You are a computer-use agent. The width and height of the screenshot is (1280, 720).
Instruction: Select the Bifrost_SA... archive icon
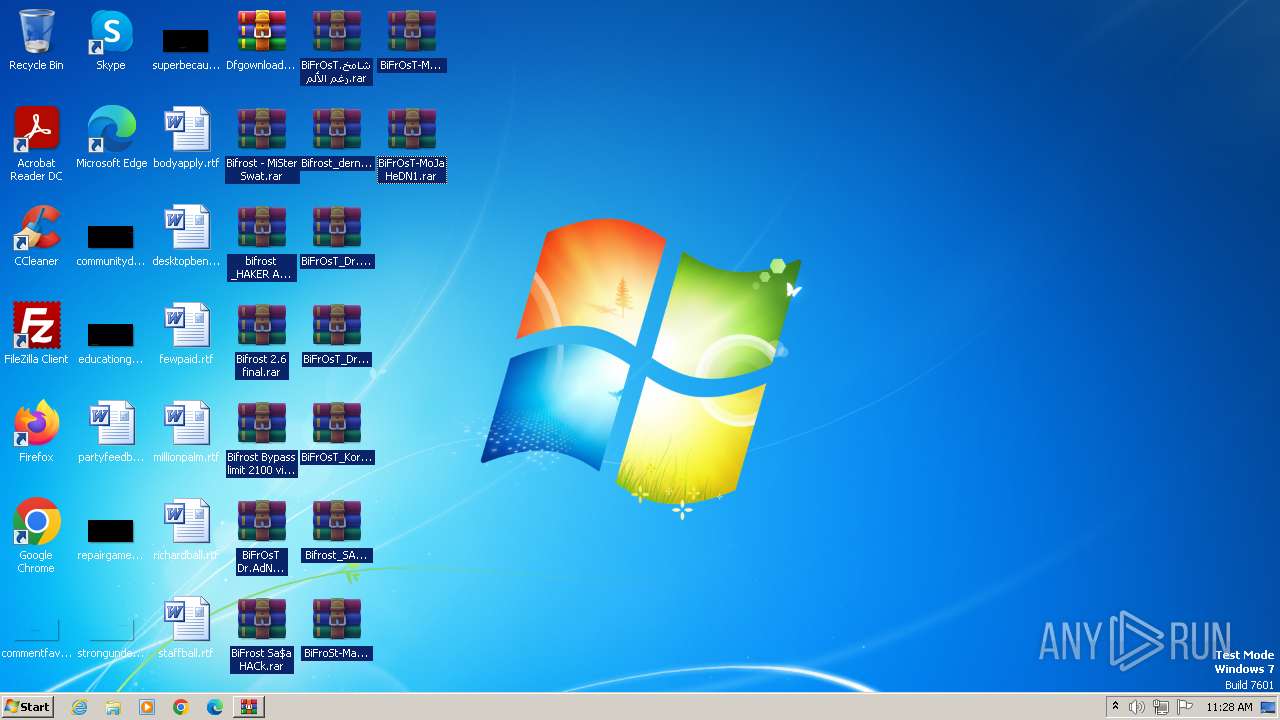coord(336,530)
